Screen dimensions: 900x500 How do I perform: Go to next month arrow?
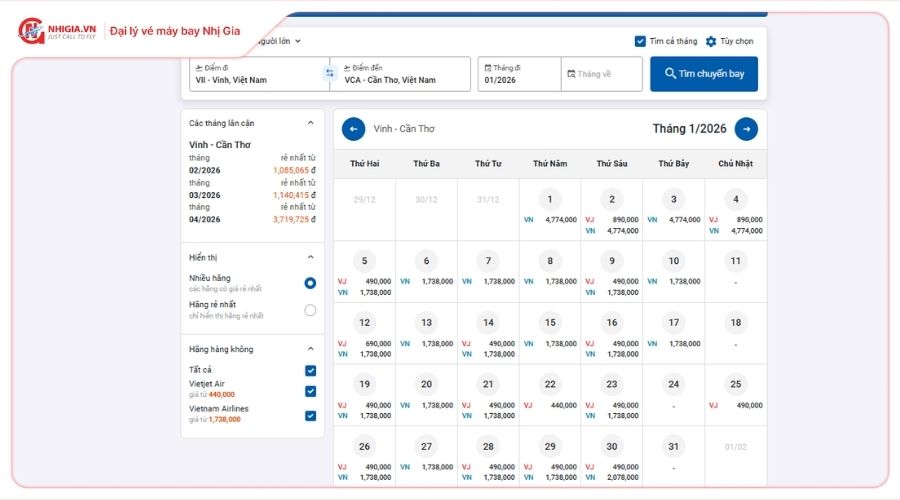coord(746,129)
